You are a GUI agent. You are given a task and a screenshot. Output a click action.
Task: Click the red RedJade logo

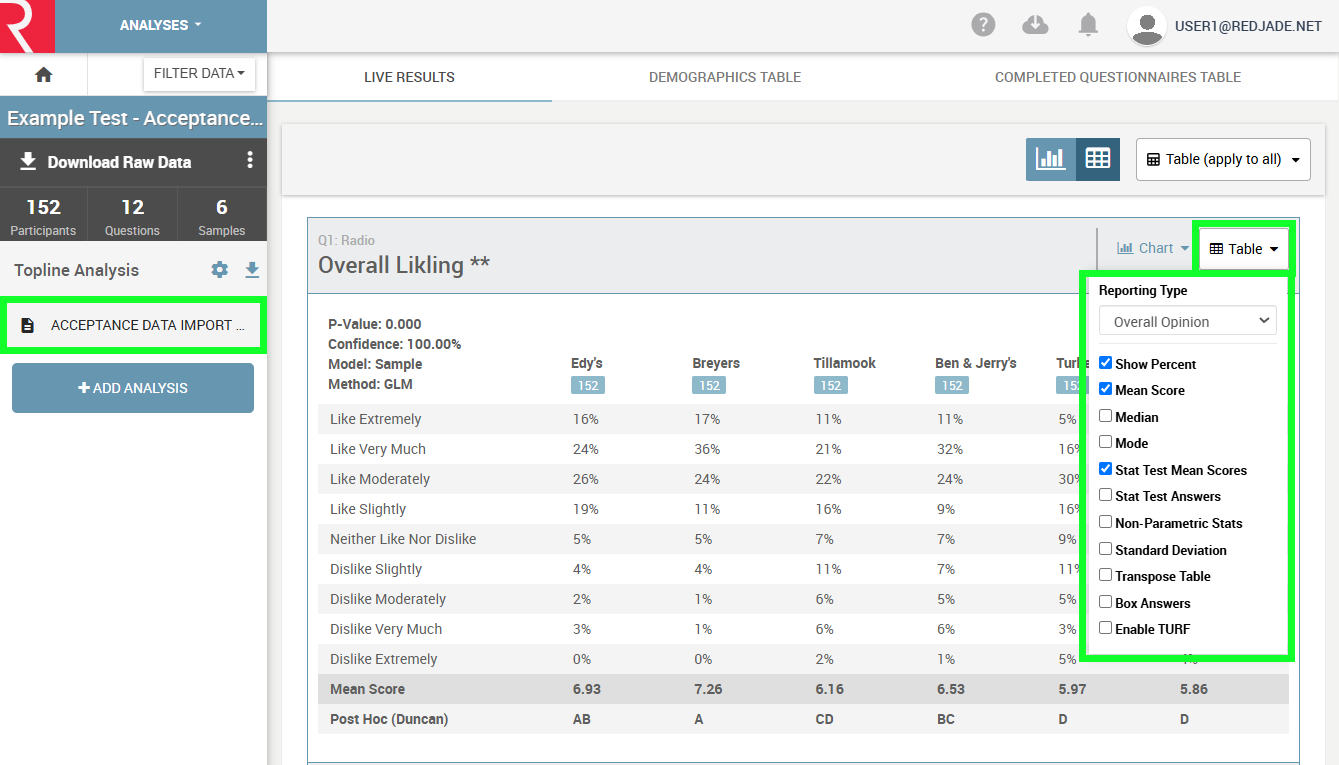[27, 26]
